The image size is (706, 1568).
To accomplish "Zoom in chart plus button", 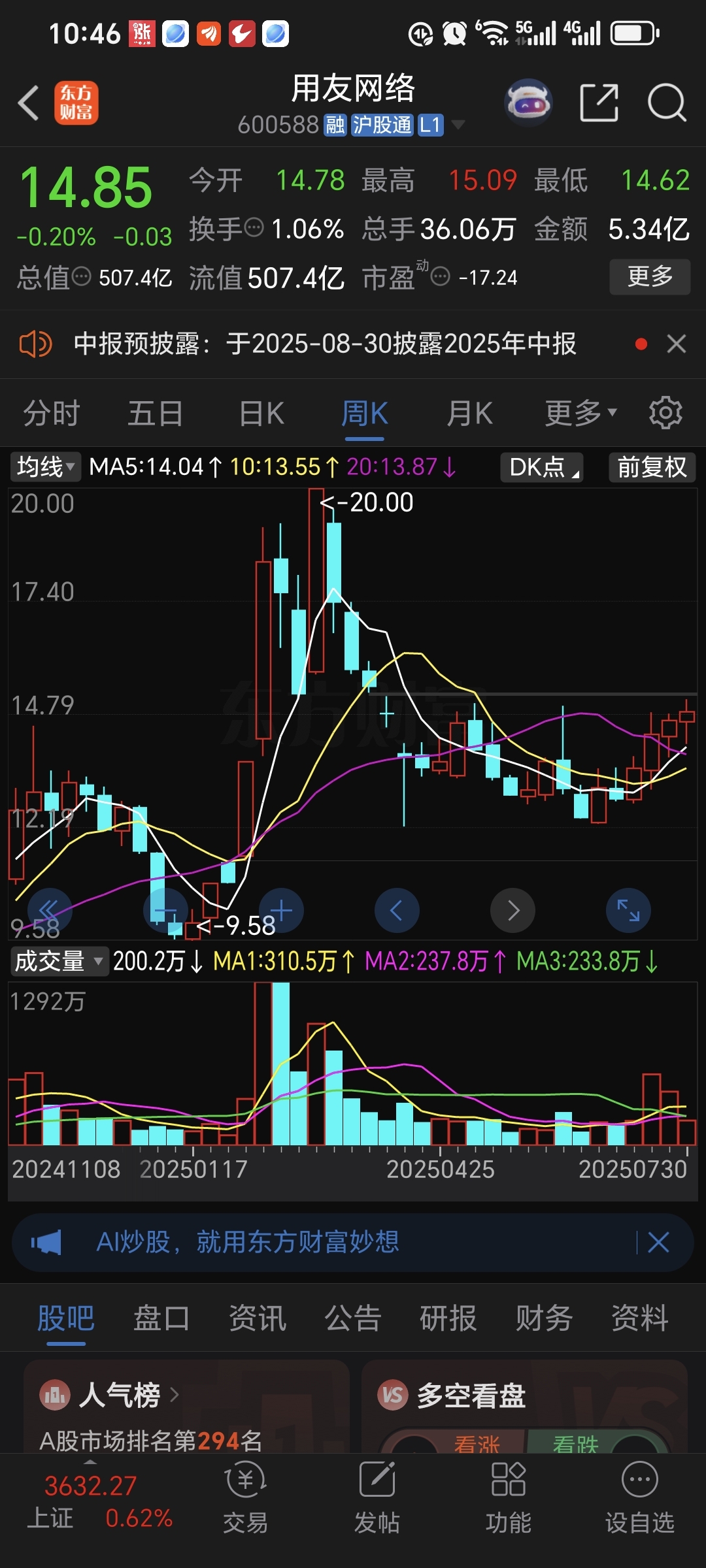I will click(281, 910).
